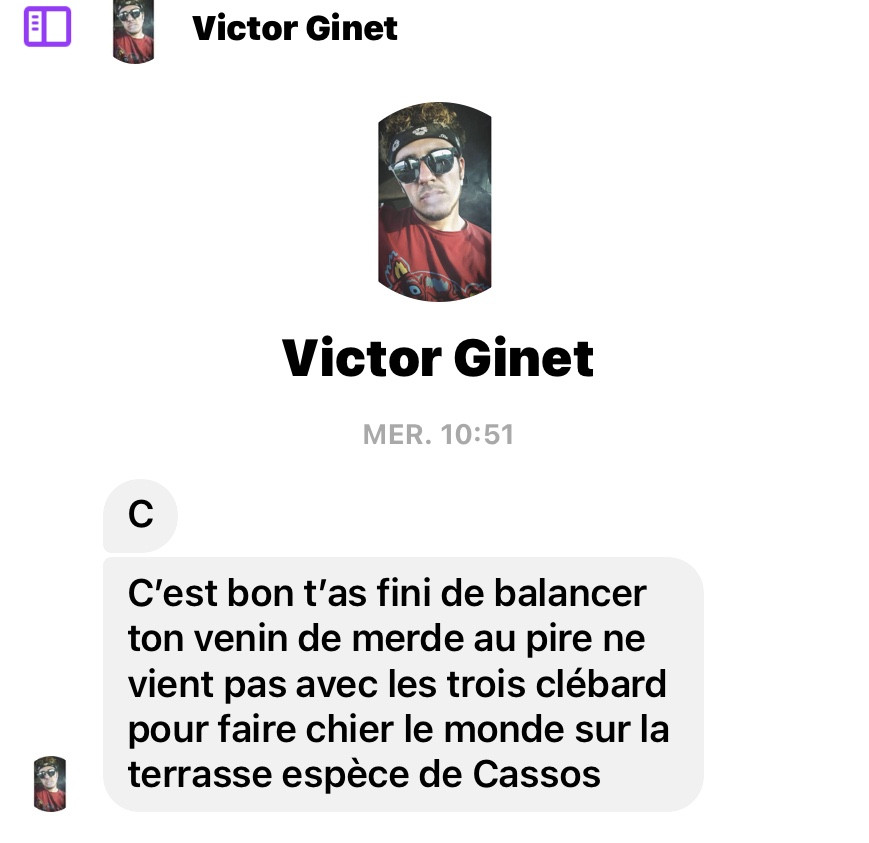Click the sunglasses in the large profile picture
The height and width of the screenshot is (843, 869).
click(426, 165)
